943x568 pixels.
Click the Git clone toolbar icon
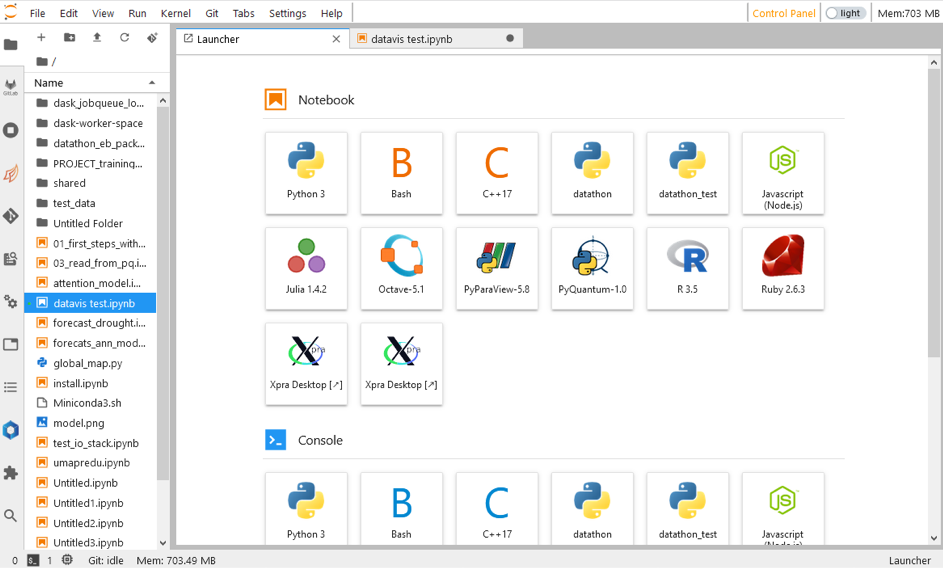(x=152, y=37)
